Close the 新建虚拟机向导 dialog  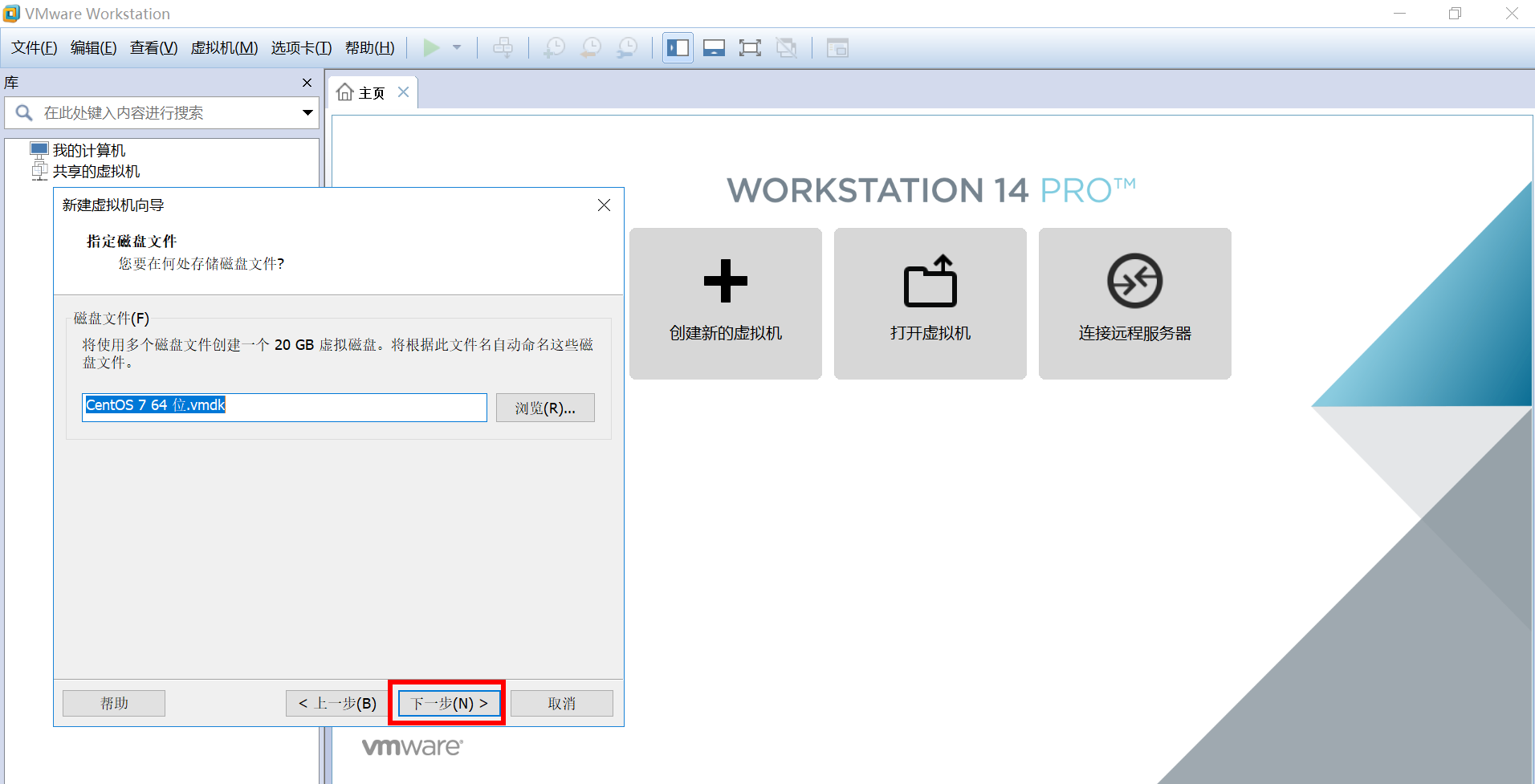point(605,205)
